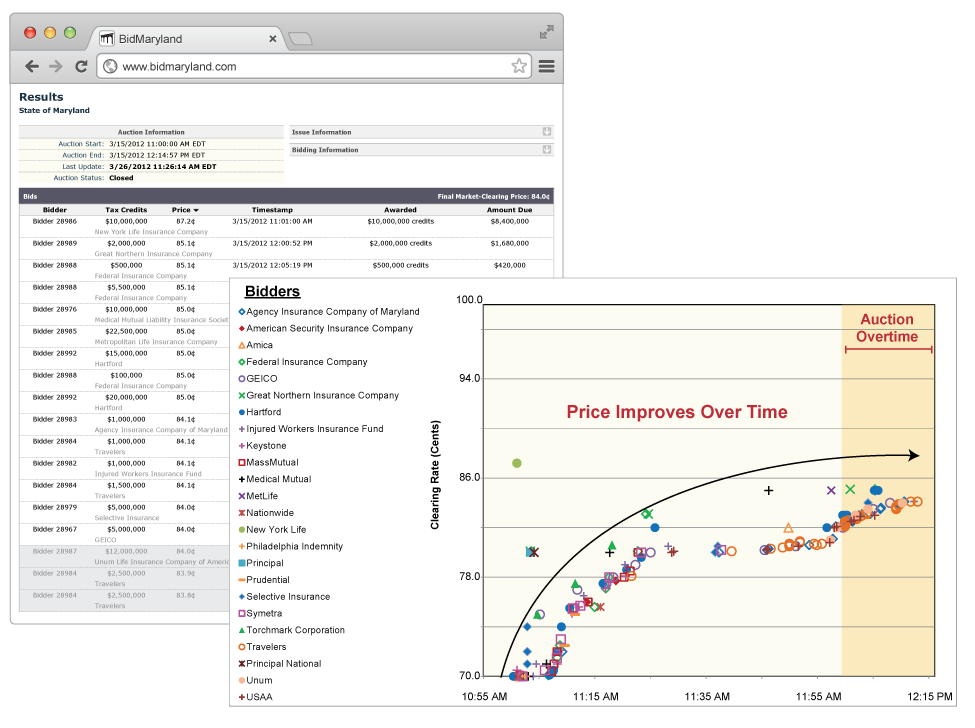Click the Torchmark Corporation legend entry
975x728 pixels.
(x=292, y=630)
